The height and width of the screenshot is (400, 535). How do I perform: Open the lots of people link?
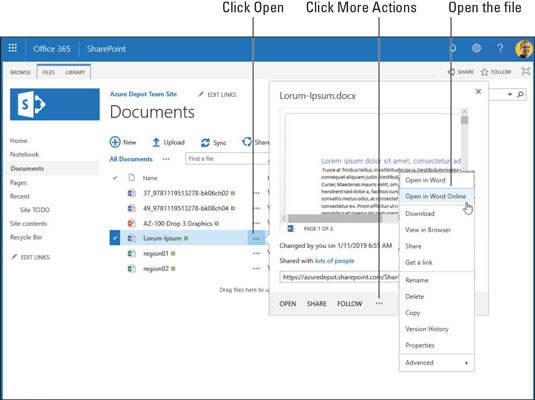tap(334, 261)
